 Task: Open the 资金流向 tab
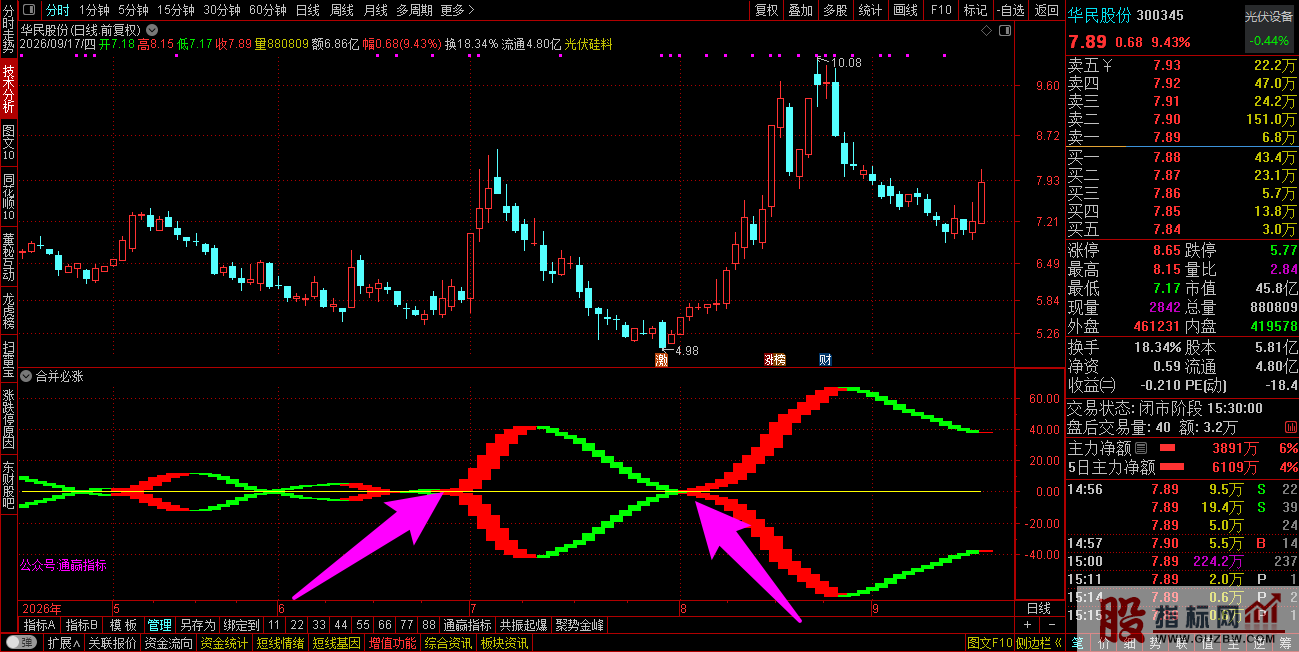click(169, 643)
